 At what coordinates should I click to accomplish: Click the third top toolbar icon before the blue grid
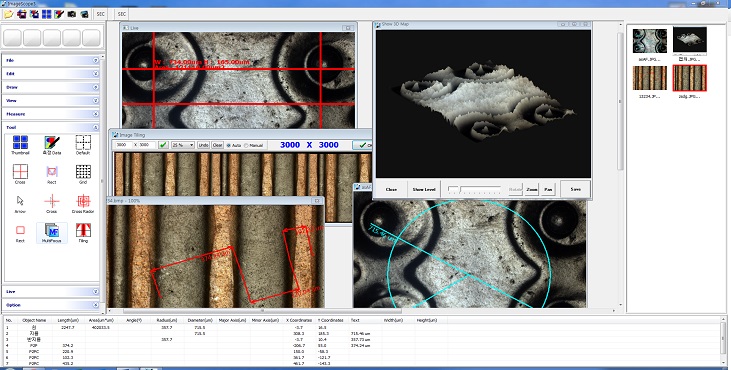(34, 14)
